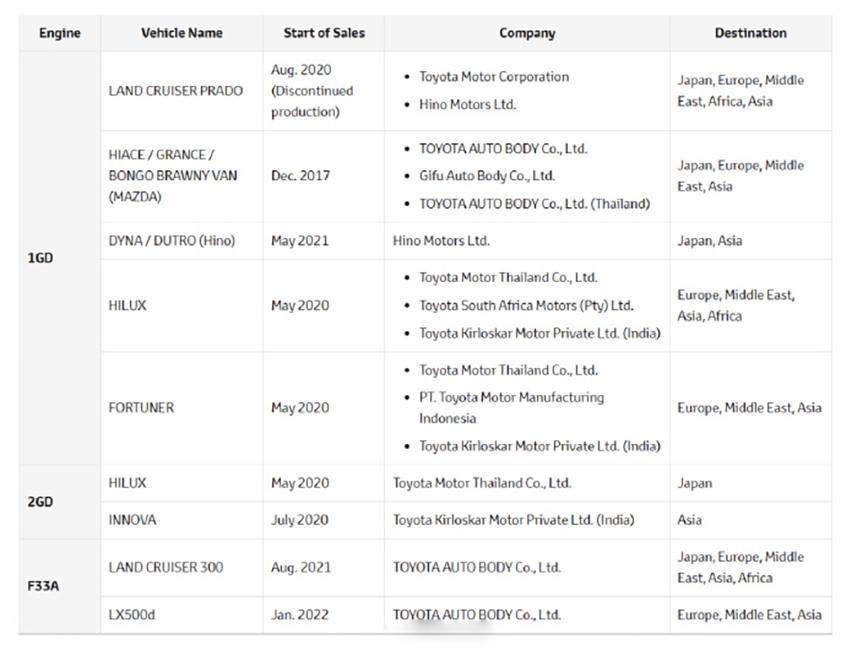The width and height of the screenshot is (846, 650).
Task: Click the LX500d vehicle name
Action: point(132,615)
